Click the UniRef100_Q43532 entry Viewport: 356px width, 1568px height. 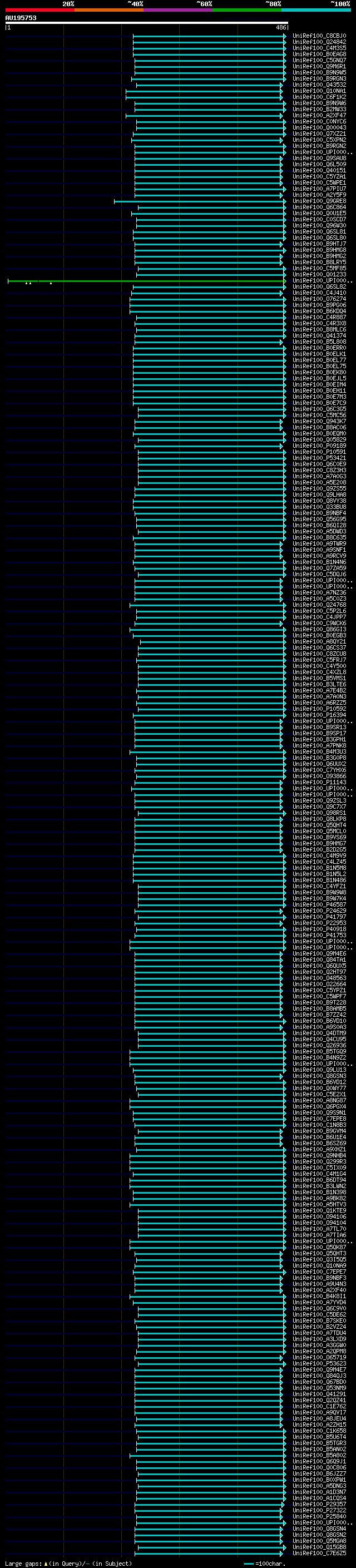tap(319, 85)
